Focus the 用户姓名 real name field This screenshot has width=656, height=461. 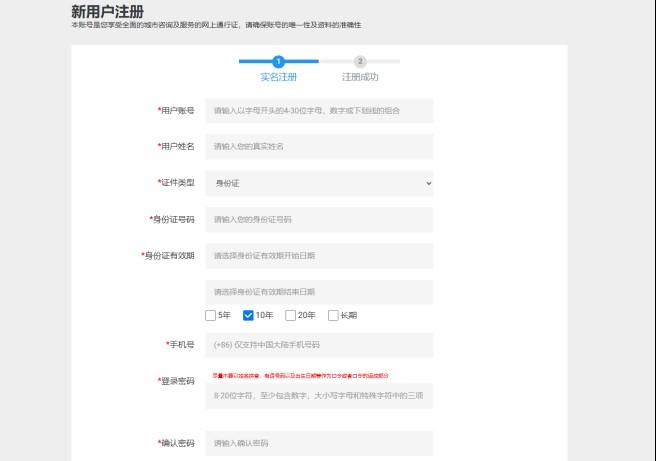[319, 147]
